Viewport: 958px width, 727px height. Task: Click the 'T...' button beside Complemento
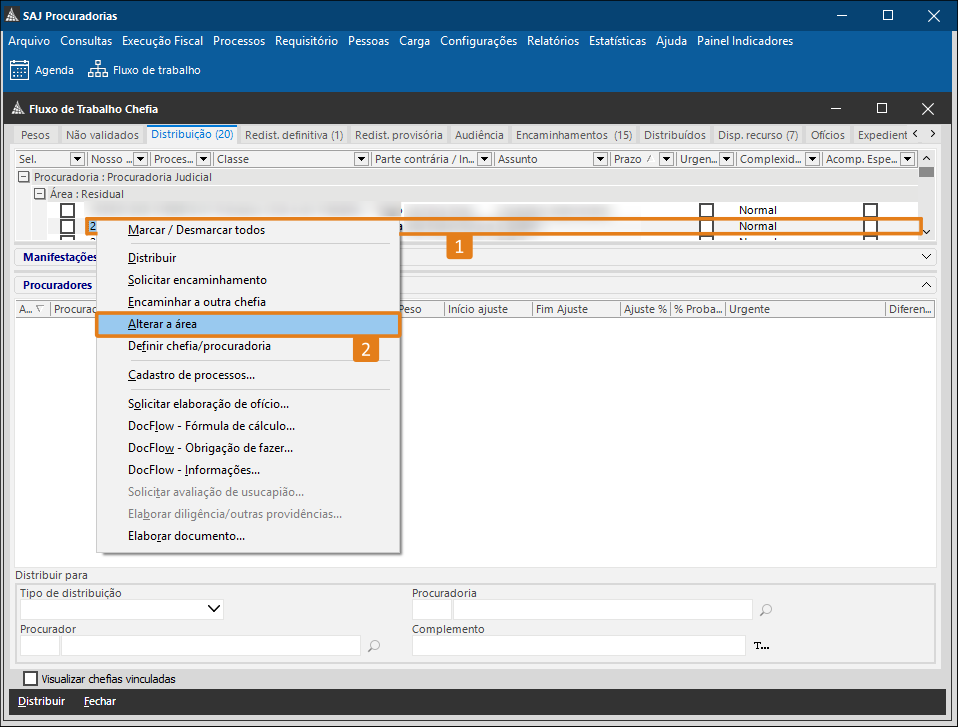pos(761,646)
